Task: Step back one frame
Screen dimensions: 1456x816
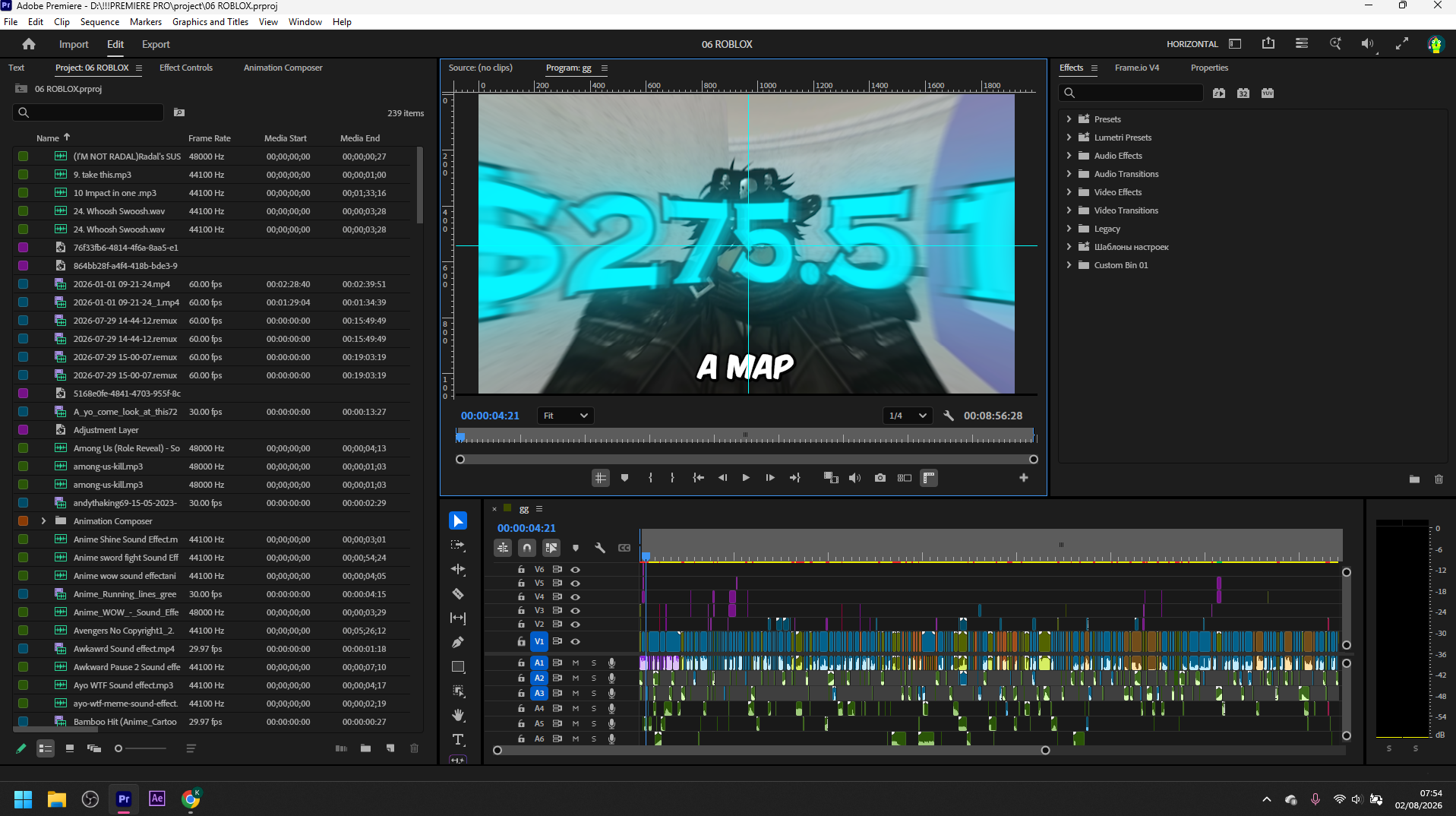Action: point(722,478)
